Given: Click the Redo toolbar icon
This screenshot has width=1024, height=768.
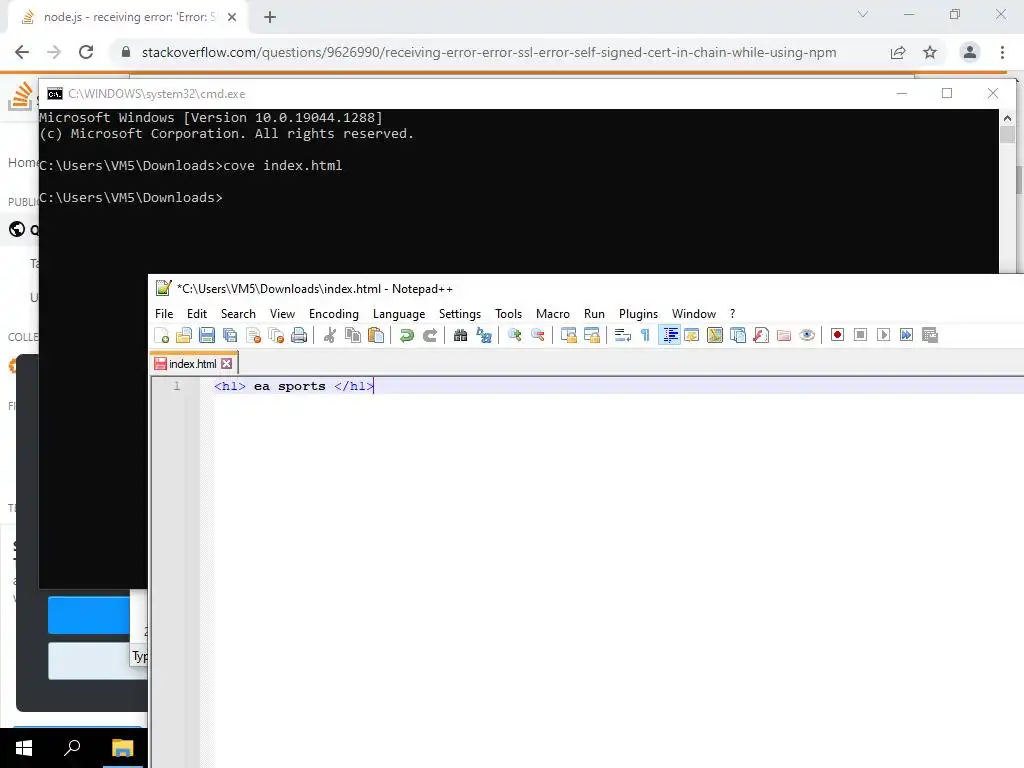Looking at the screenshot, I should tap(430, 335).
